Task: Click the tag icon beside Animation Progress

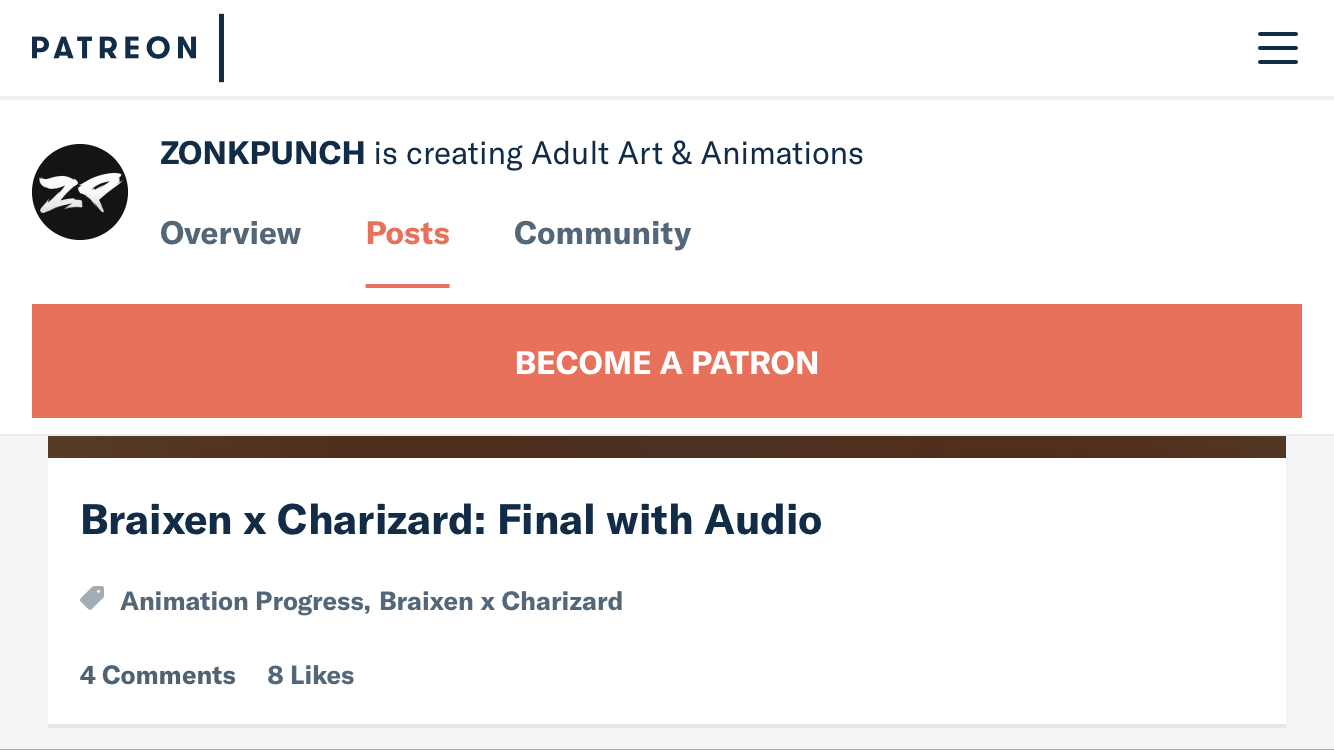Action: (x=92, y=599)
